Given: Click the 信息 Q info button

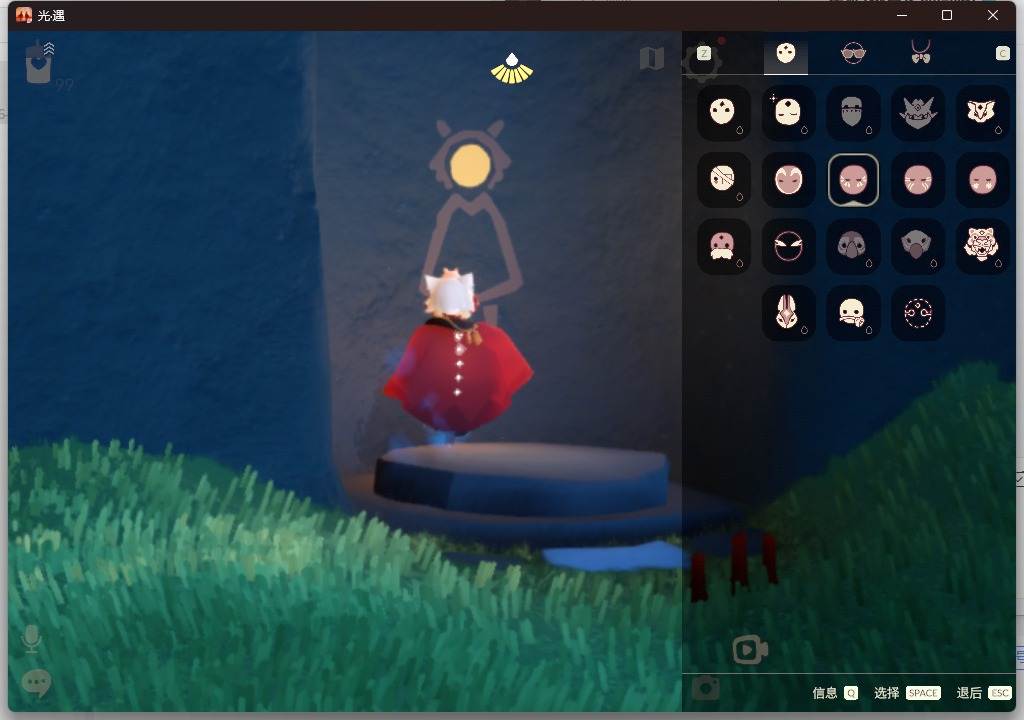Looking at the screenshot, I should pos(835,693).
